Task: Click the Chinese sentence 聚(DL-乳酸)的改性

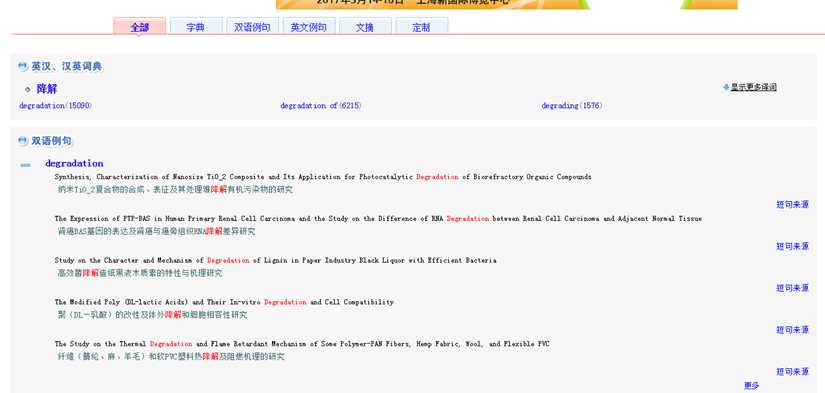Action: (x=153, y=315)
